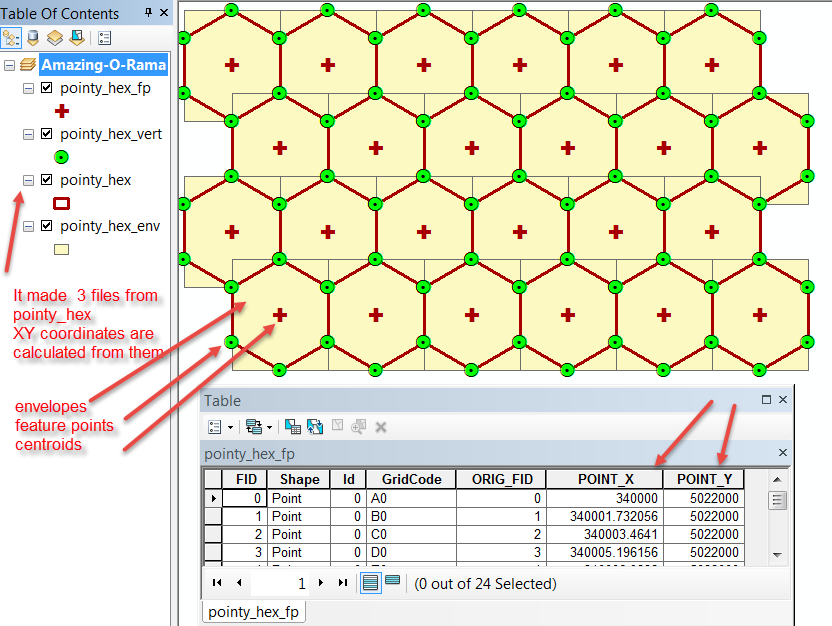Click List By Selection icon
Screen dimensions: 832x626
point(77,38)
